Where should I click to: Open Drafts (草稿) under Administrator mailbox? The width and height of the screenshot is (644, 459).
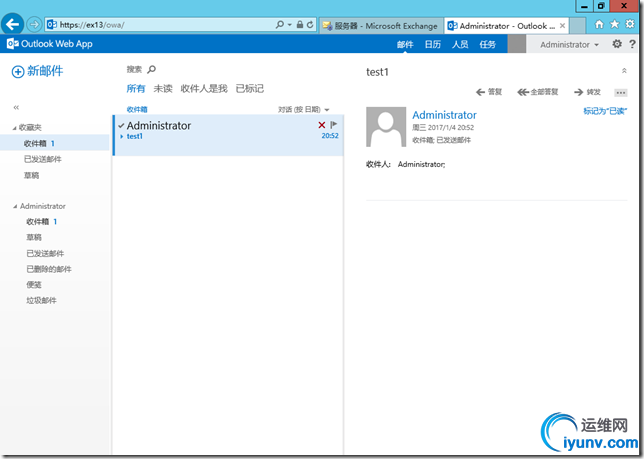point(34,237)
